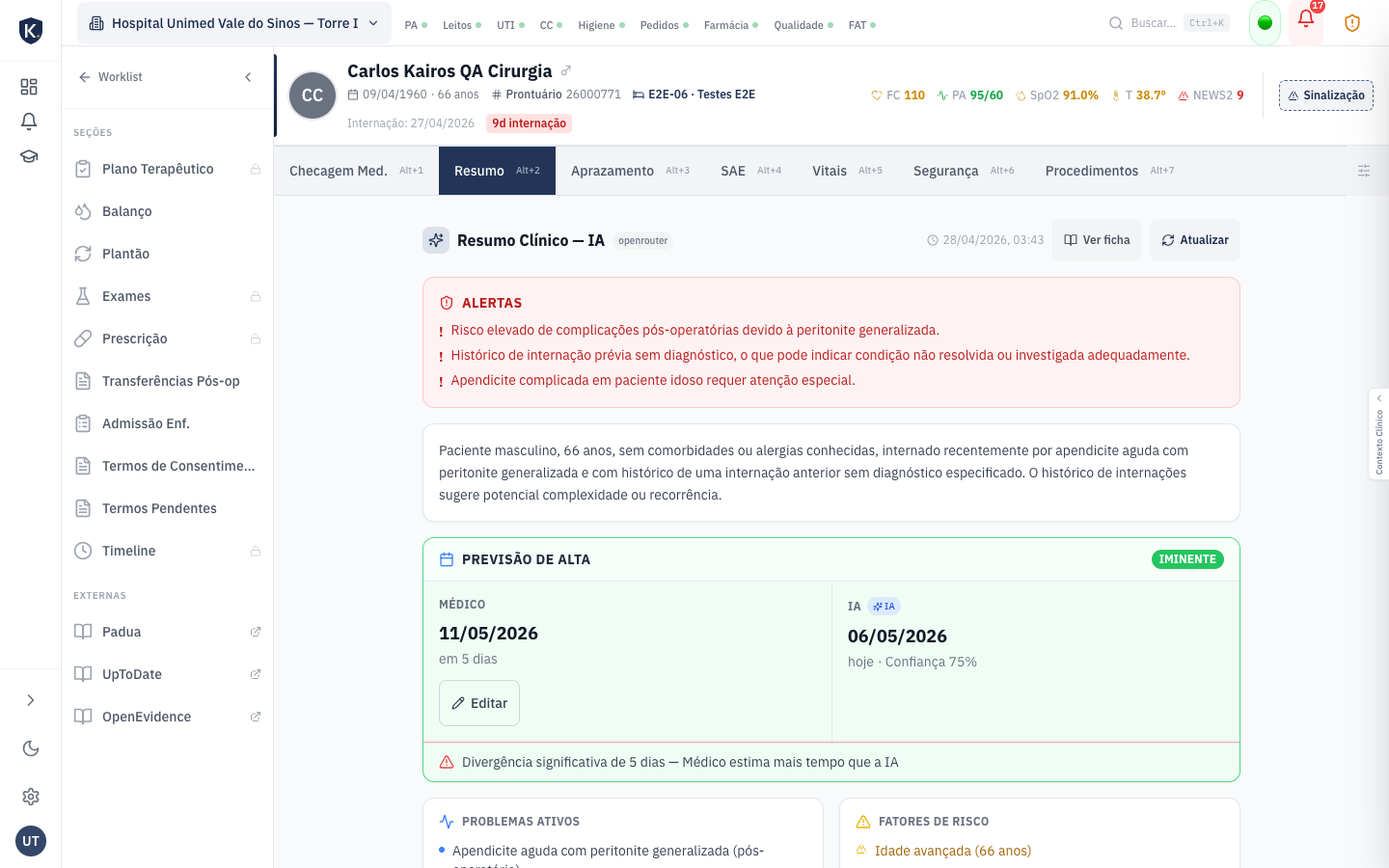The height and width of the screenshot is (868, 1389).
Task: Open Admissão Enf. section
Action: coord(168,423)
